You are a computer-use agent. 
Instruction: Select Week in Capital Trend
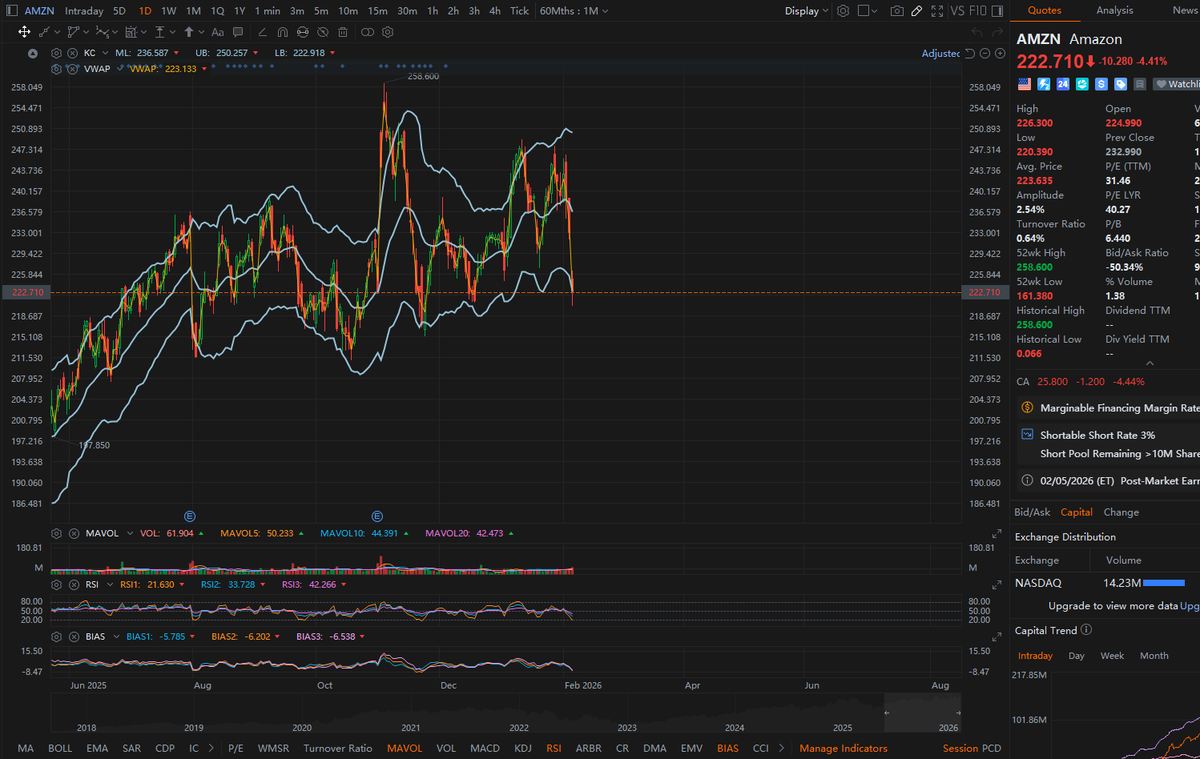coord(1112,656)
